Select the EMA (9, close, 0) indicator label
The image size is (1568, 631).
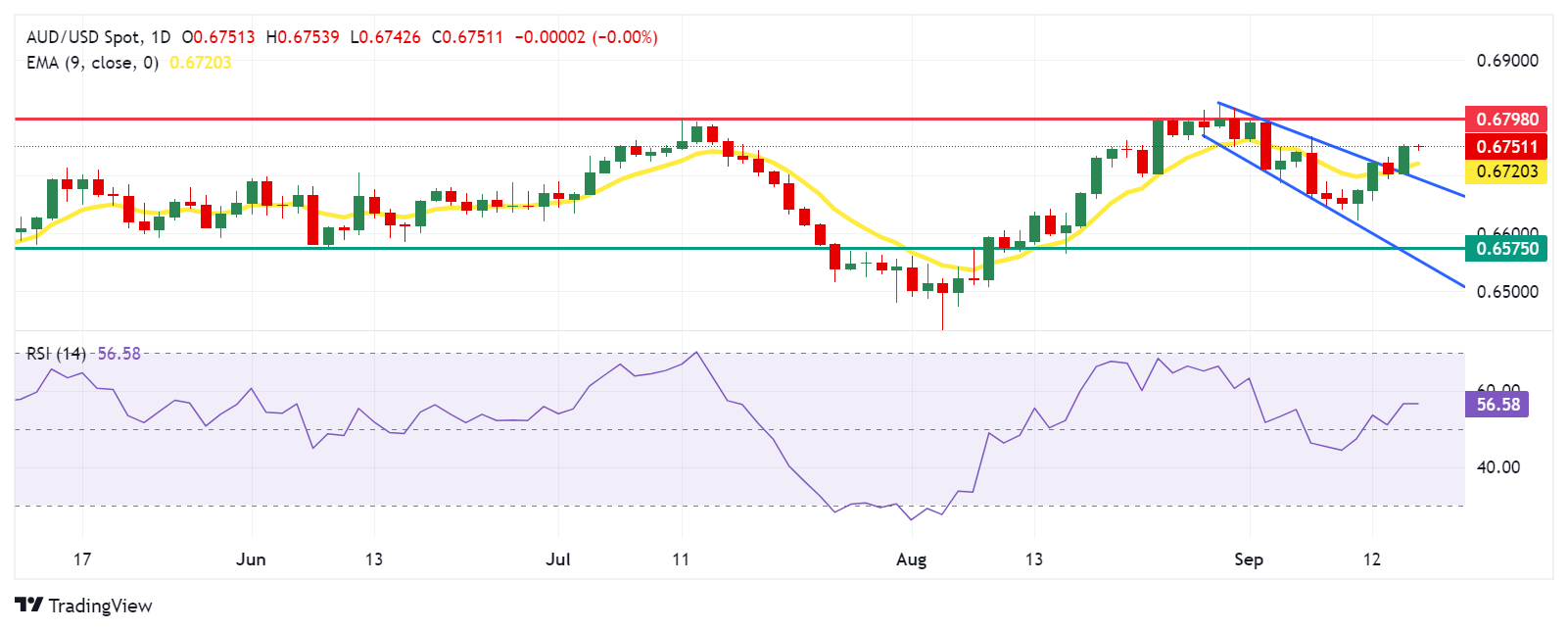(x=92, y=63)
